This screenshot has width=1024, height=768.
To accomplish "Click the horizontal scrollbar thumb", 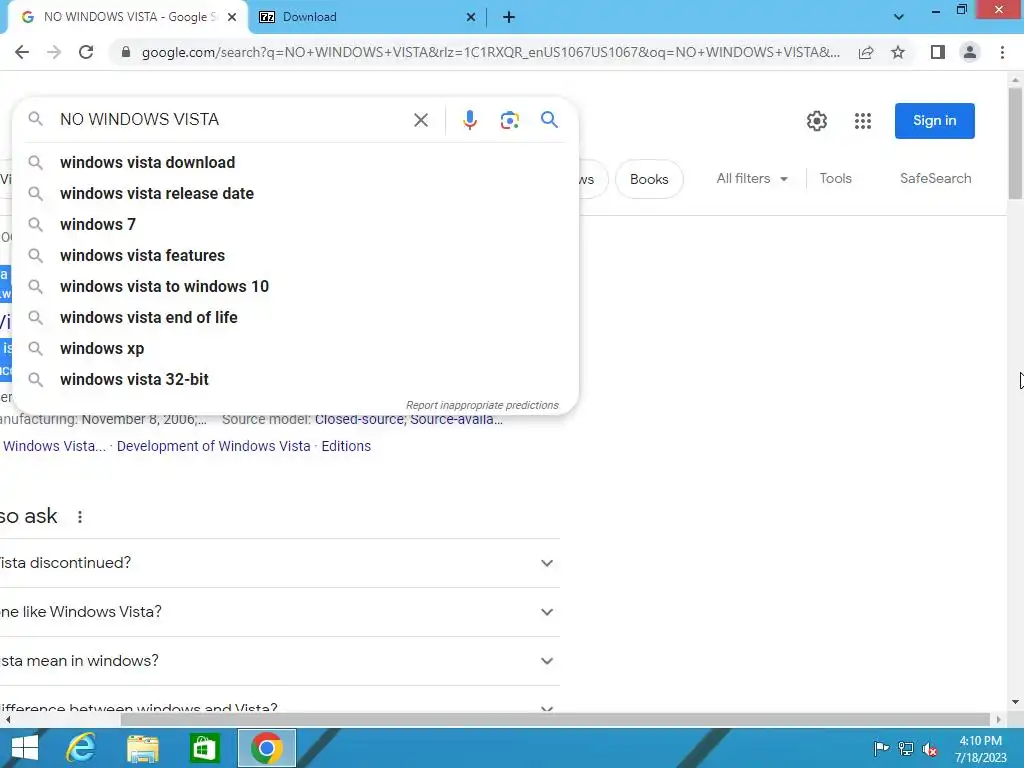I will [x=555, y=720].
